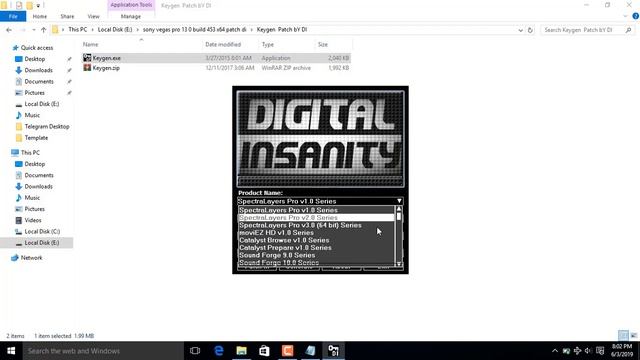Choose SpectraLayers Pro v1.0 Series list entry
This screenshot has height=360, width=640.
pos(316,210)
